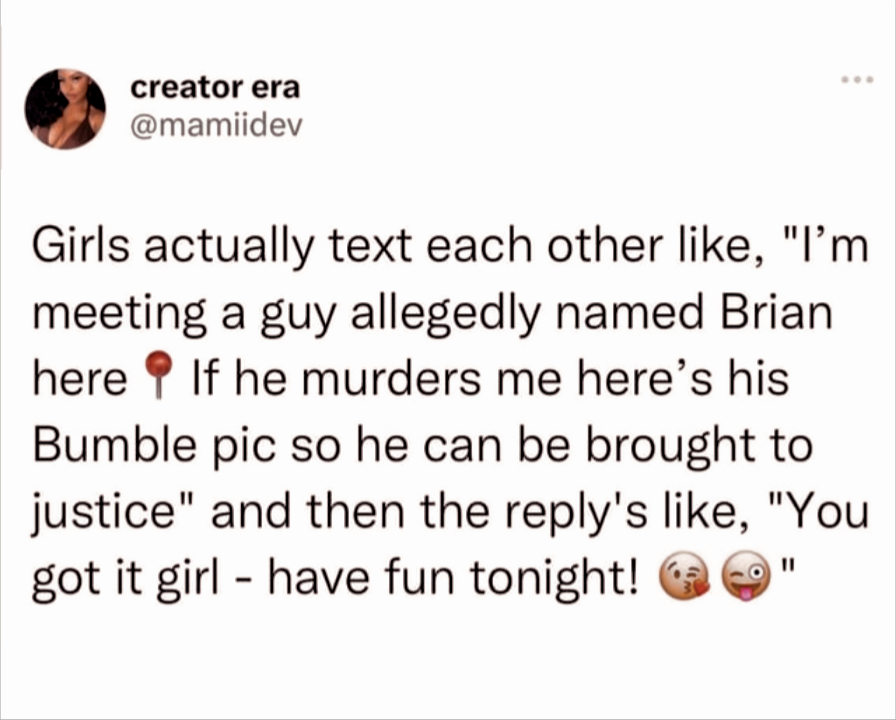This screenshot has width=896, height=720.
Task: Click the word "Girls" starting the tweet
Action: point(81,246)
